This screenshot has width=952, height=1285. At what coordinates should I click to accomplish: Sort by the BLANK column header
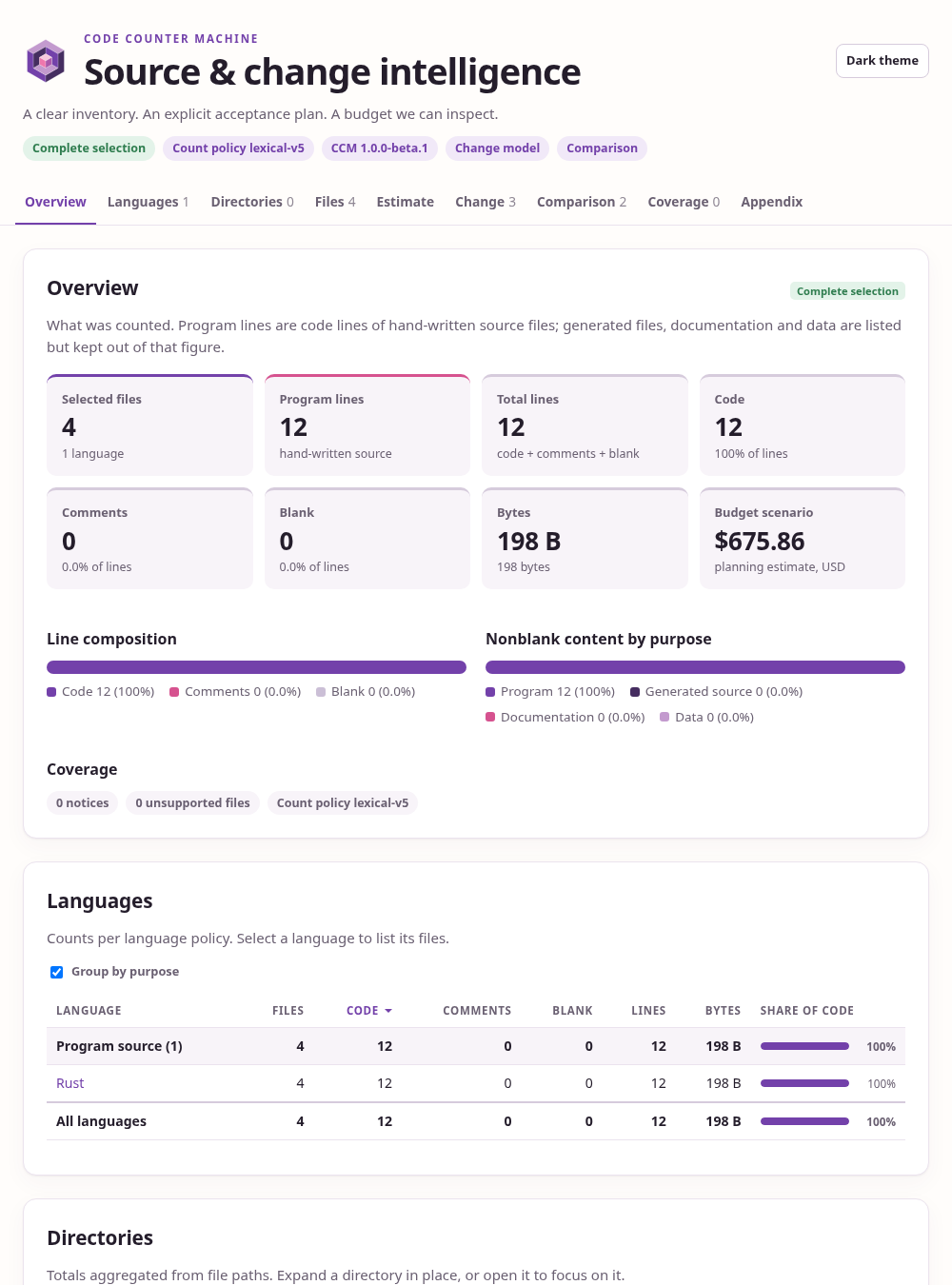pos(572,1011)
